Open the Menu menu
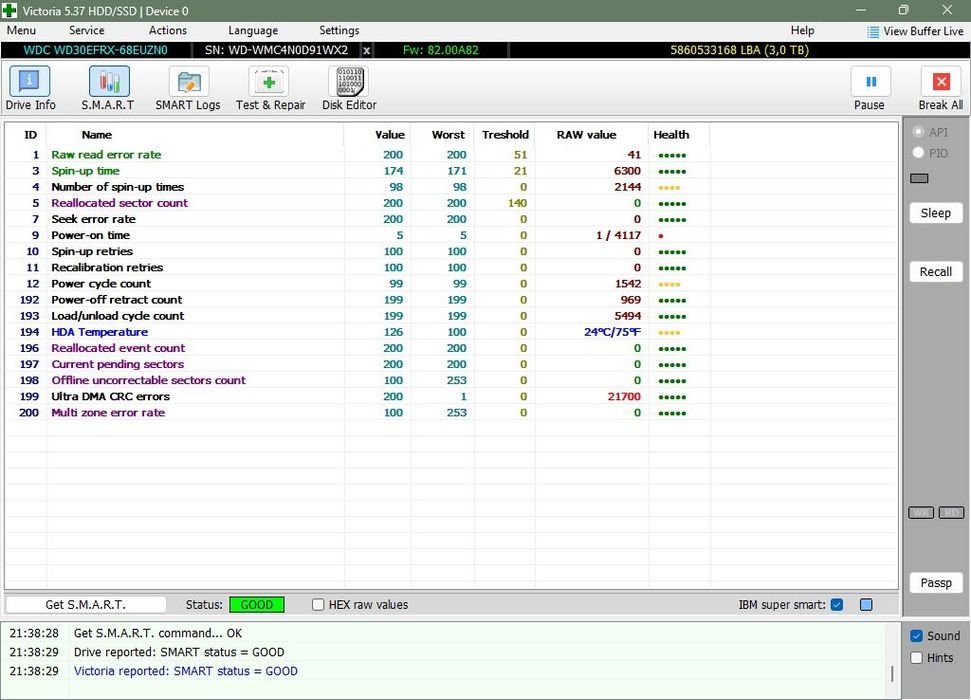The image size is (971, 700). pos(21,30)
